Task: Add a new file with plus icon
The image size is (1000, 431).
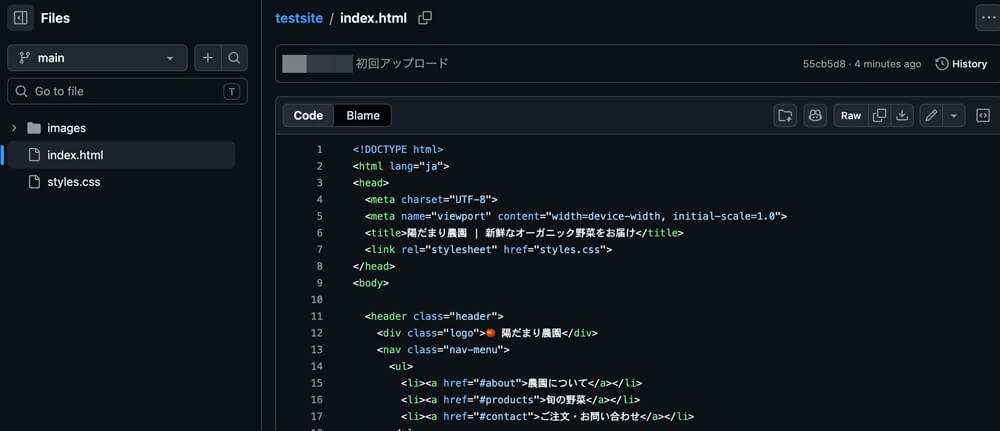Action: [x=208, y=58]
